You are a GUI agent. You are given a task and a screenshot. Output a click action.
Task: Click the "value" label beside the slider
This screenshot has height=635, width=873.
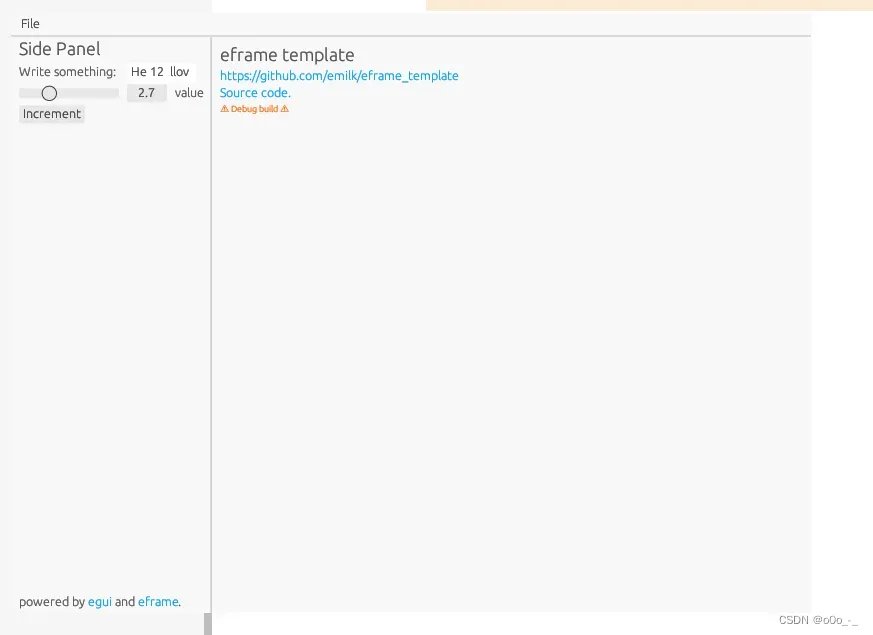click(189, 93)
